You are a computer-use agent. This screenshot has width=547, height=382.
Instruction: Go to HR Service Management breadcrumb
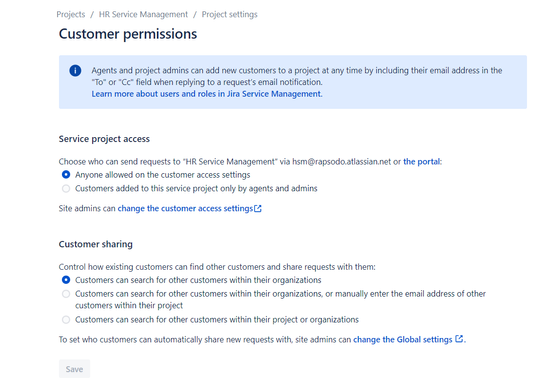(x=143, y=14)
